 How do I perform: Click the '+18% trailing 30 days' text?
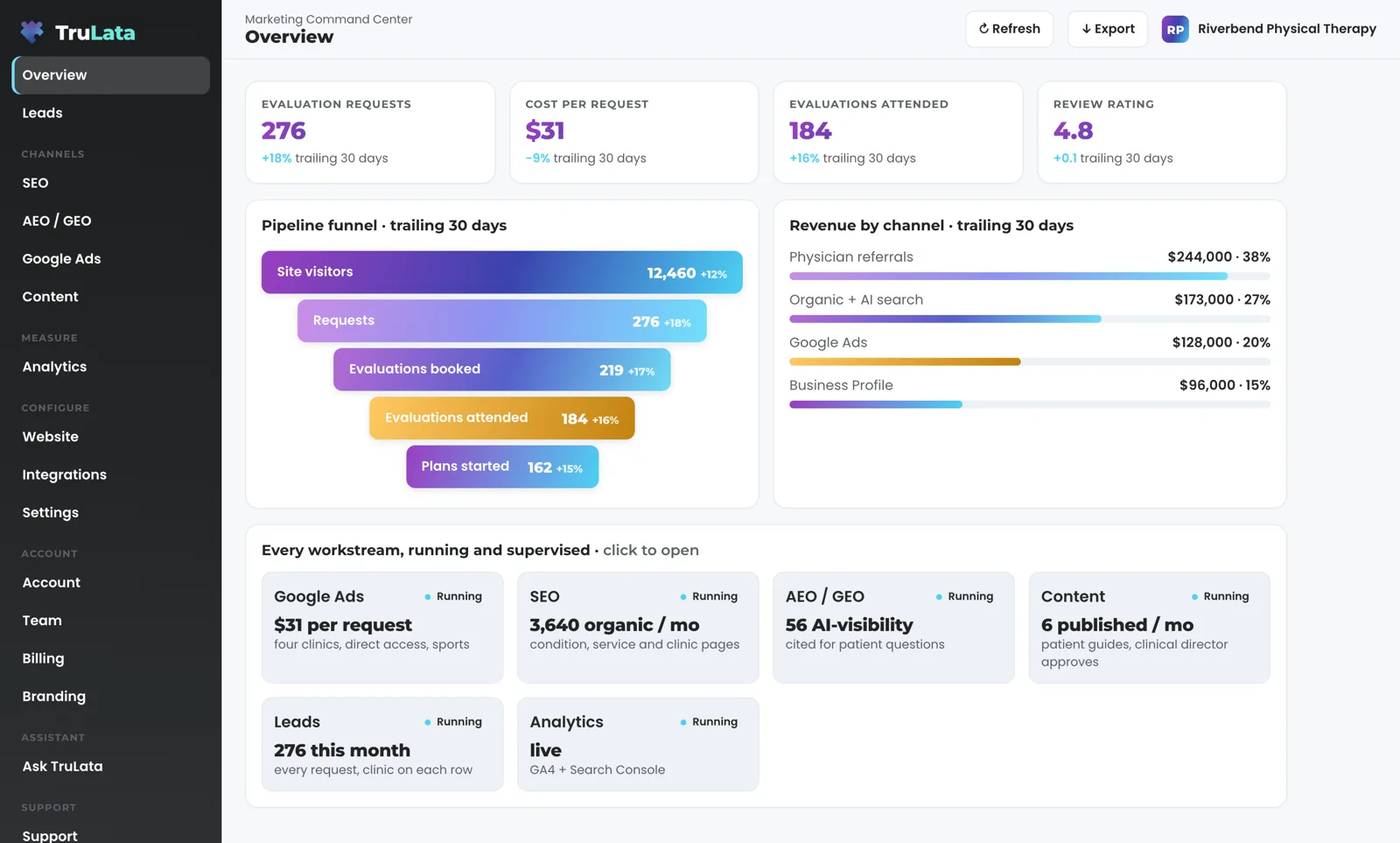click(x=325, y=158)
